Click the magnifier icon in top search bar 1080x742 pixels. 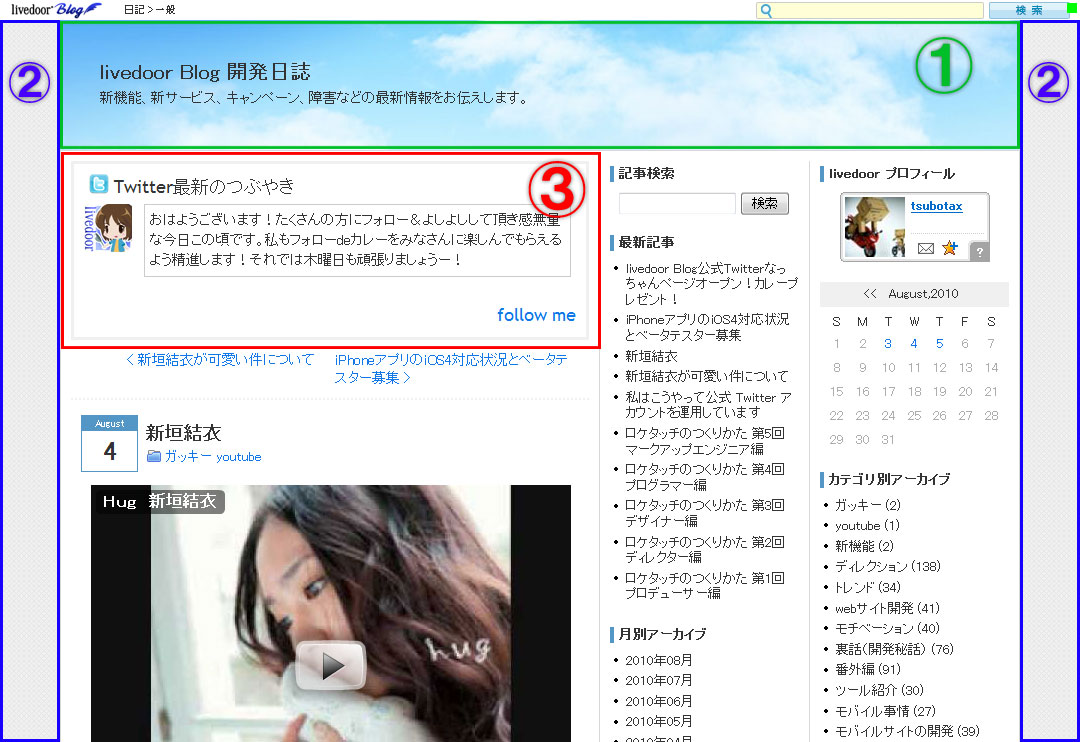(x=766, y=10)
